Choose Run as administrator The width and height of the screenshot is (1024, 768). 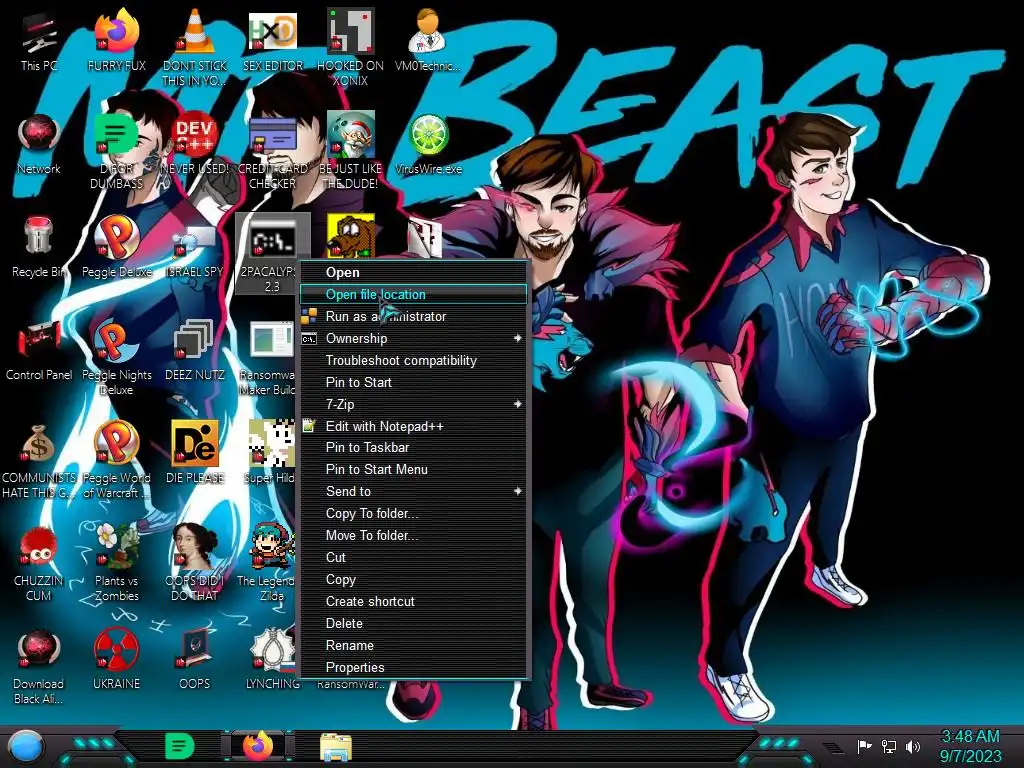coord(413,316)
